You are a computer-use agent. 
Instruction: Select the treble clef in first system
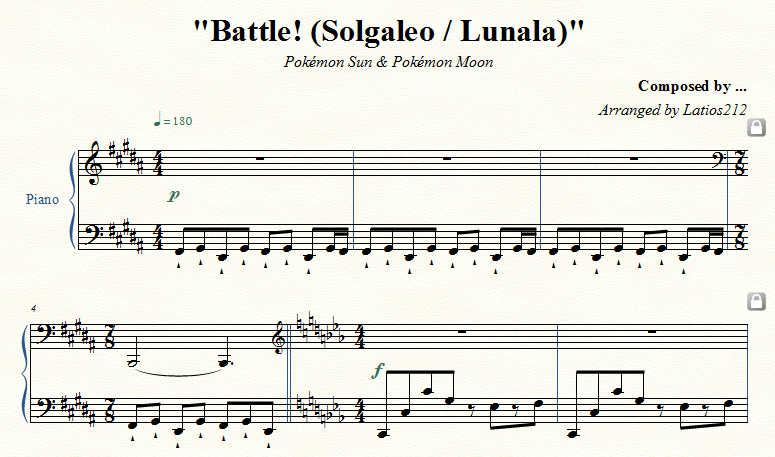[x=94, y=163]
